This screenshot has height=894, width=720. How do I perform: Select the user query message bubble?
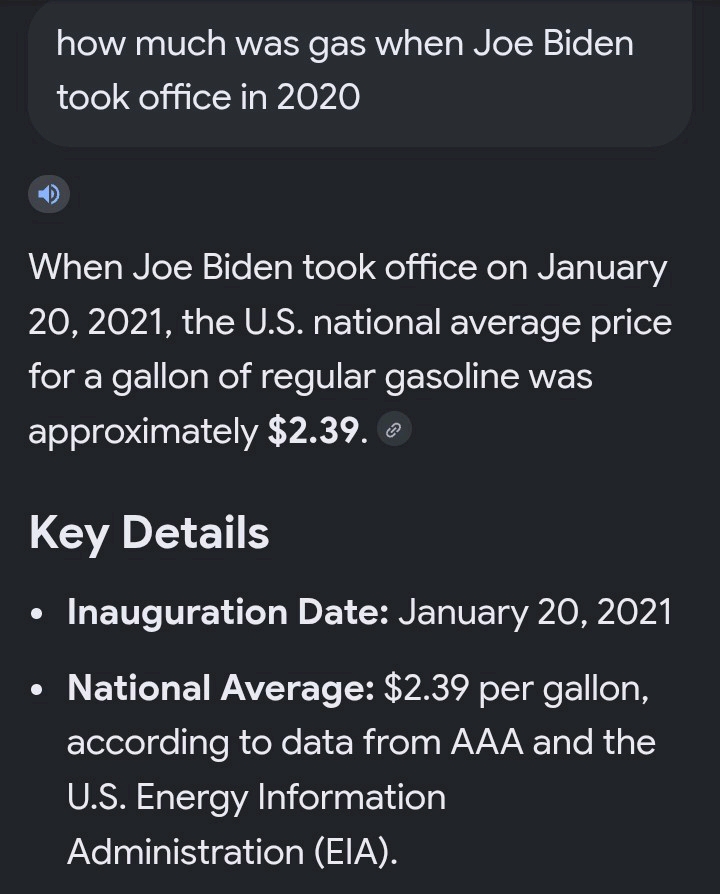[360, 71]
